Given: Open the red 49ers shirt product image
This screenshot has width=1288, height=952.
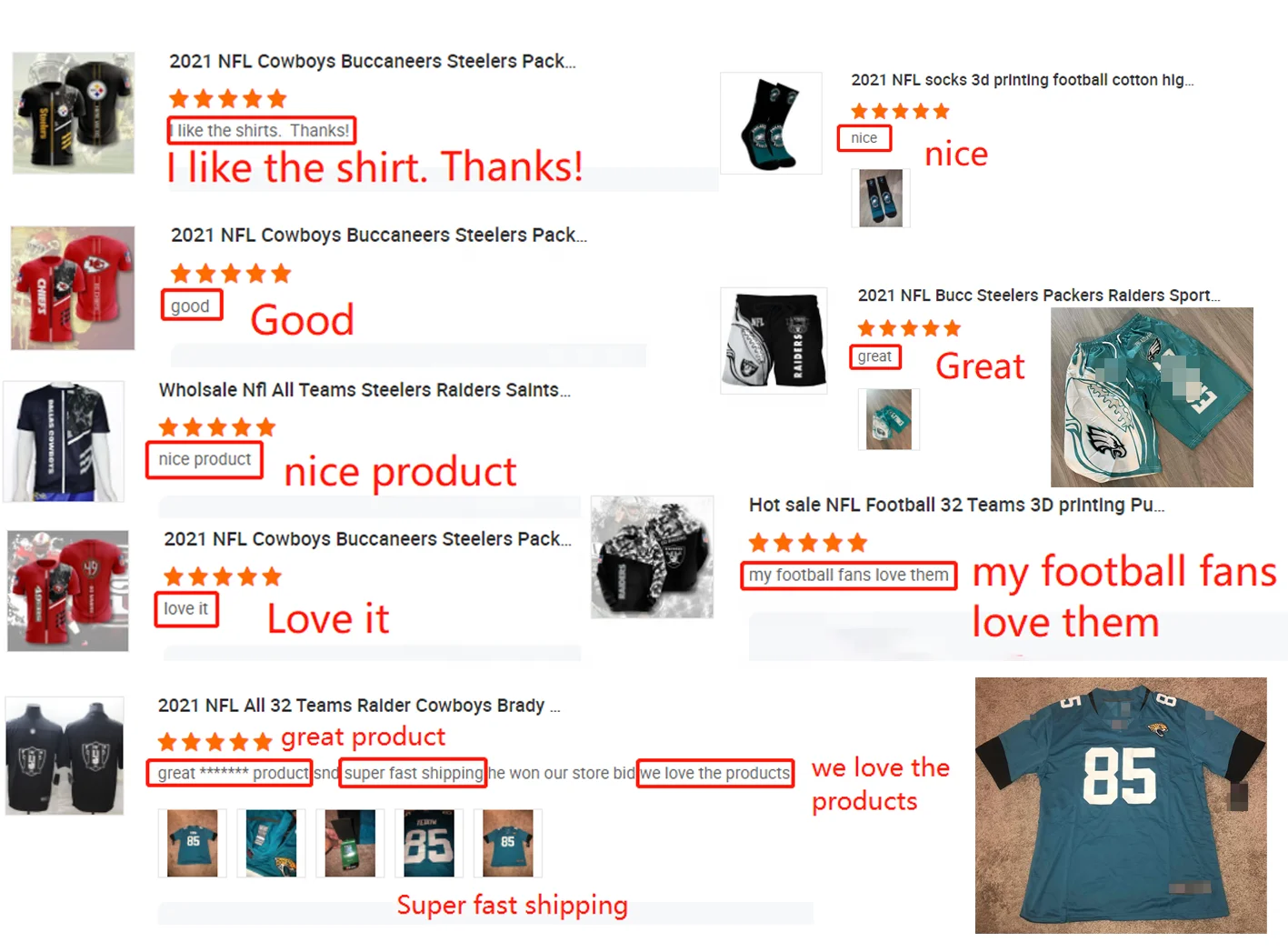Looking at the screenshot, I should coord(68,591).
